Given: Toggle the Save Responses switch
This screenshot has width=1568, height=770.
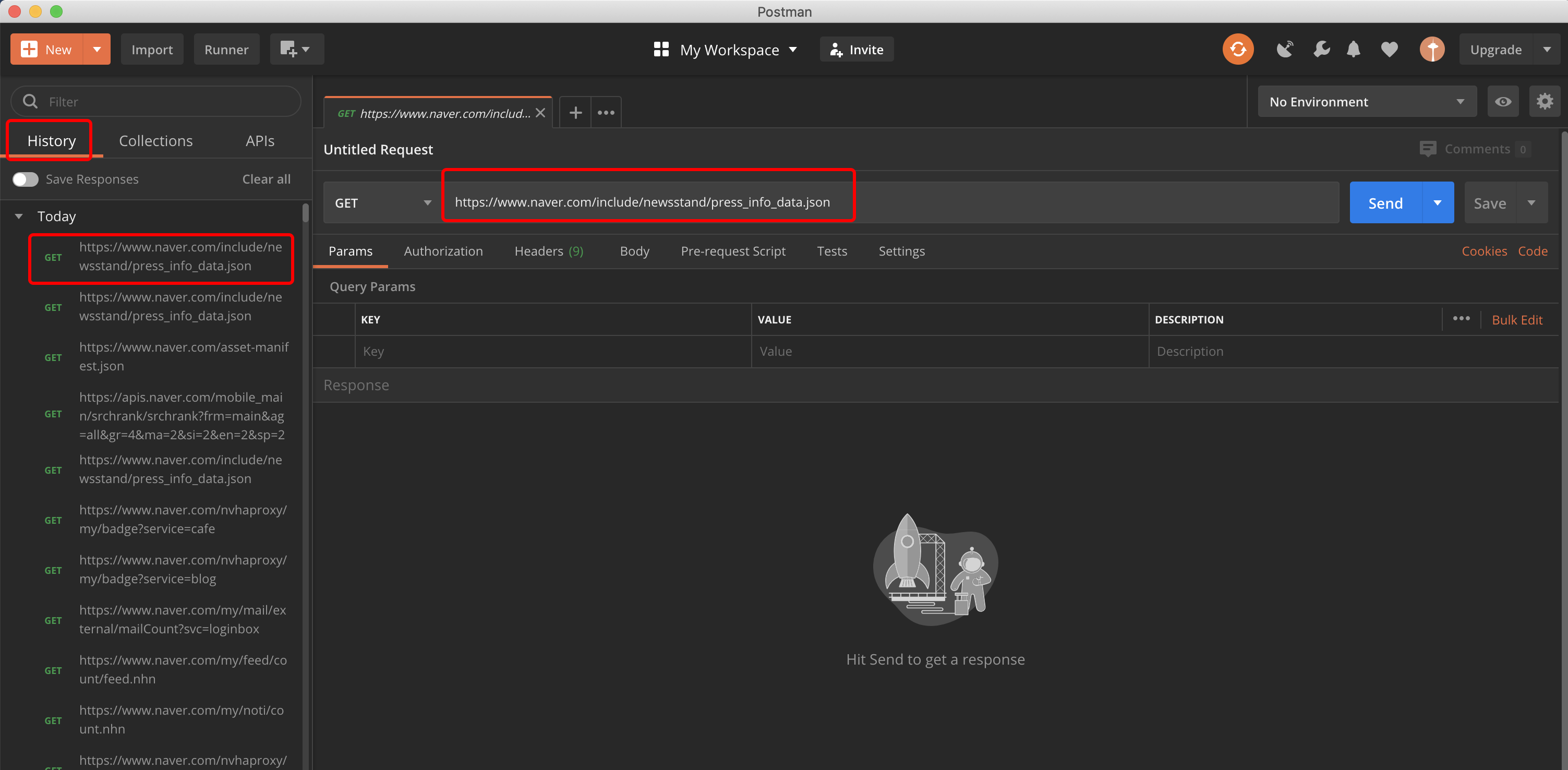Looking at the screenshot, I should (x=26, y=179).
